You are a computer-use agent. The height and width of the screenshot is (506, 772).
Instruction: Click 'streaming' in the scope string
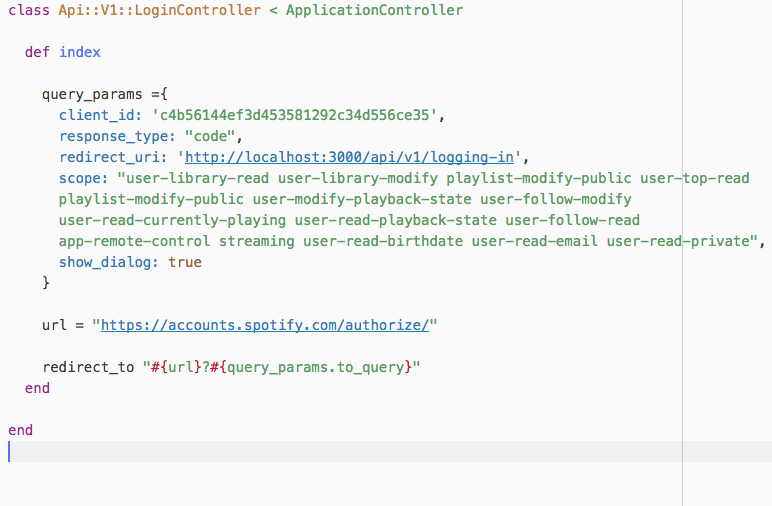[257, 241]
